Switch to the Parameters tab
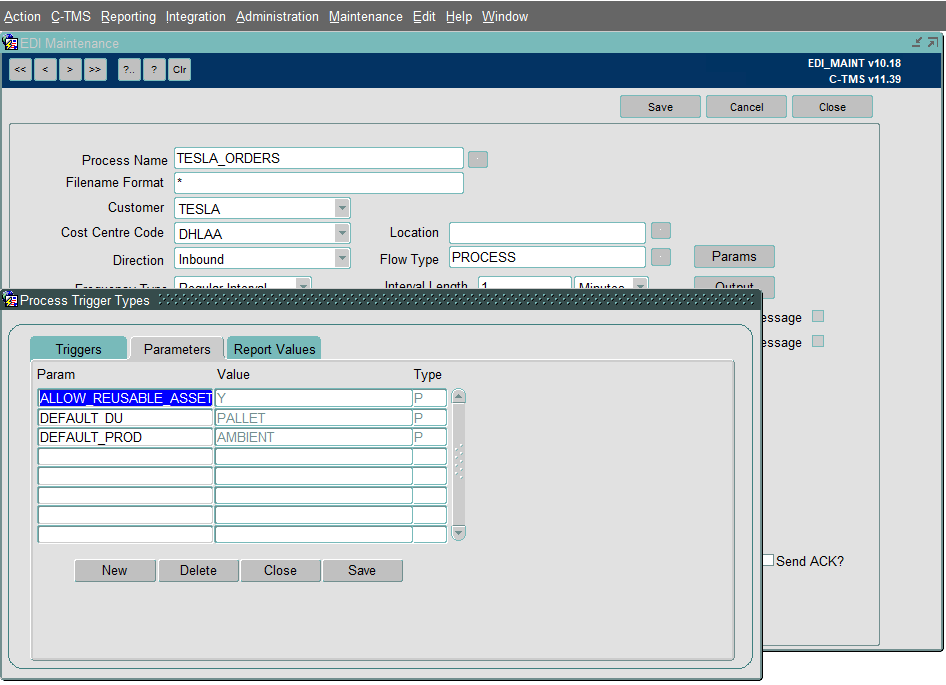 177,349
